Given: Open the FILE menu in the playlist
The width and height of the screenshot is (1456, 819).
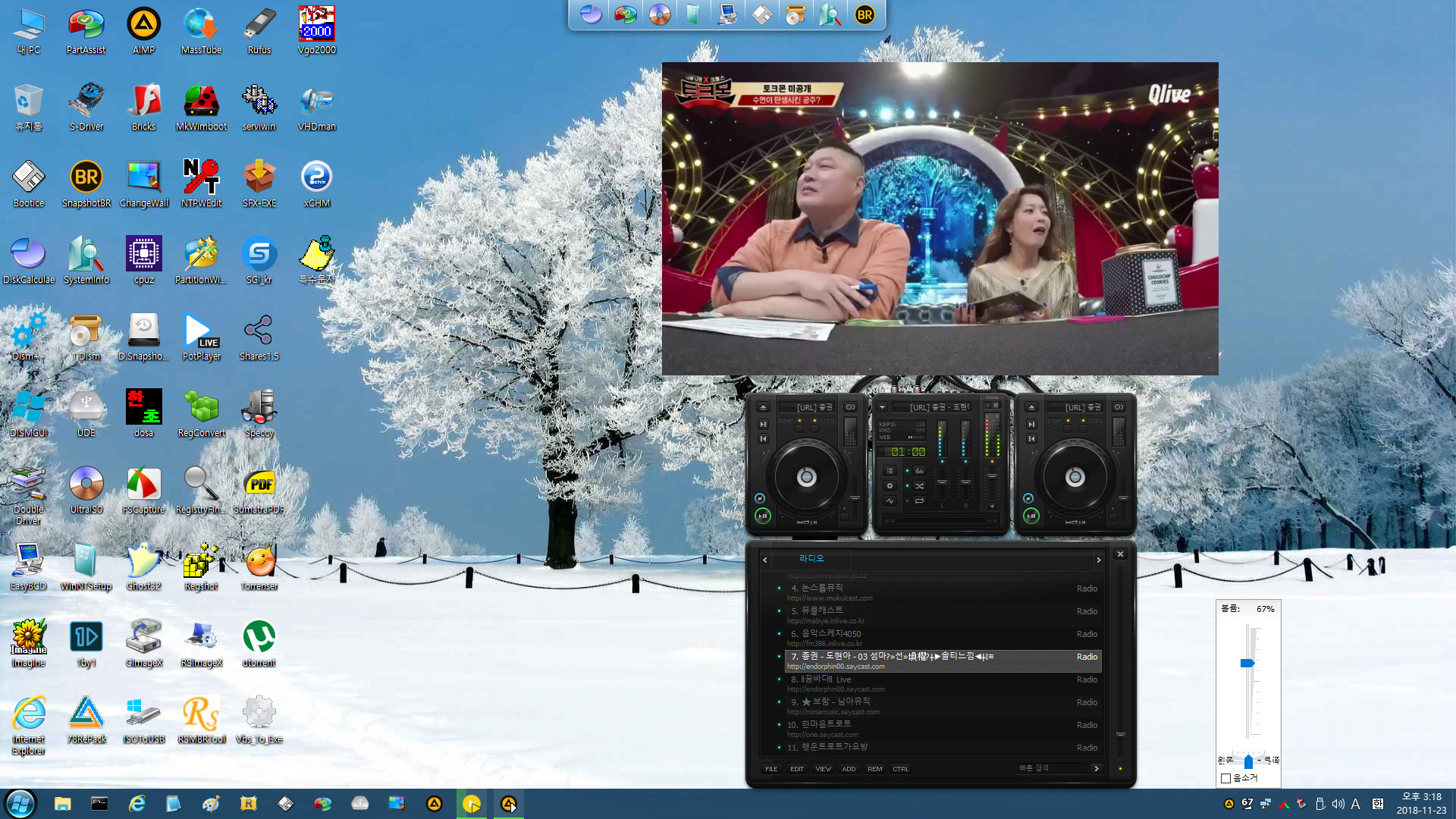Looking at the screenshot, I should point(771,769).
